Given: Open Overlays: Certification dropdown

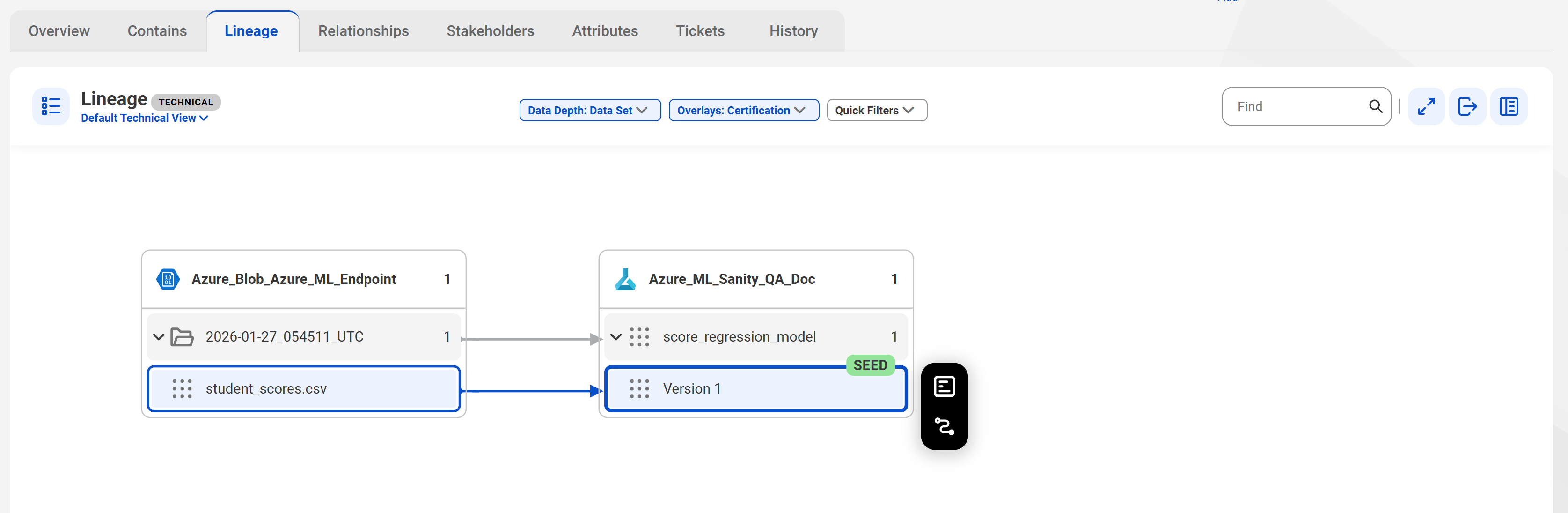Looking at the screenshot, I should 744,110.
